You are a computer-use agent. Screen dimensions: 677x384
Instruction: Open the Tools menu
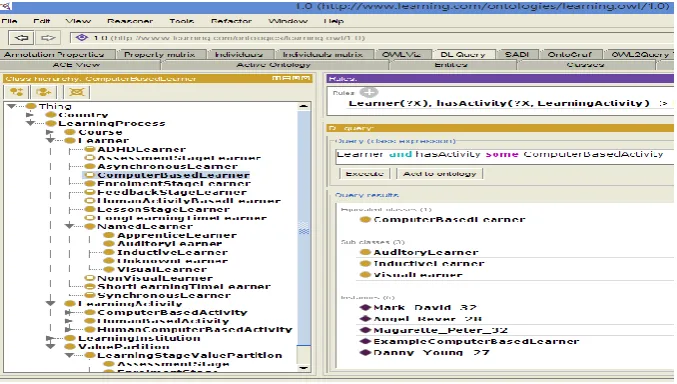pyautogui.click(x=182, y=21)
